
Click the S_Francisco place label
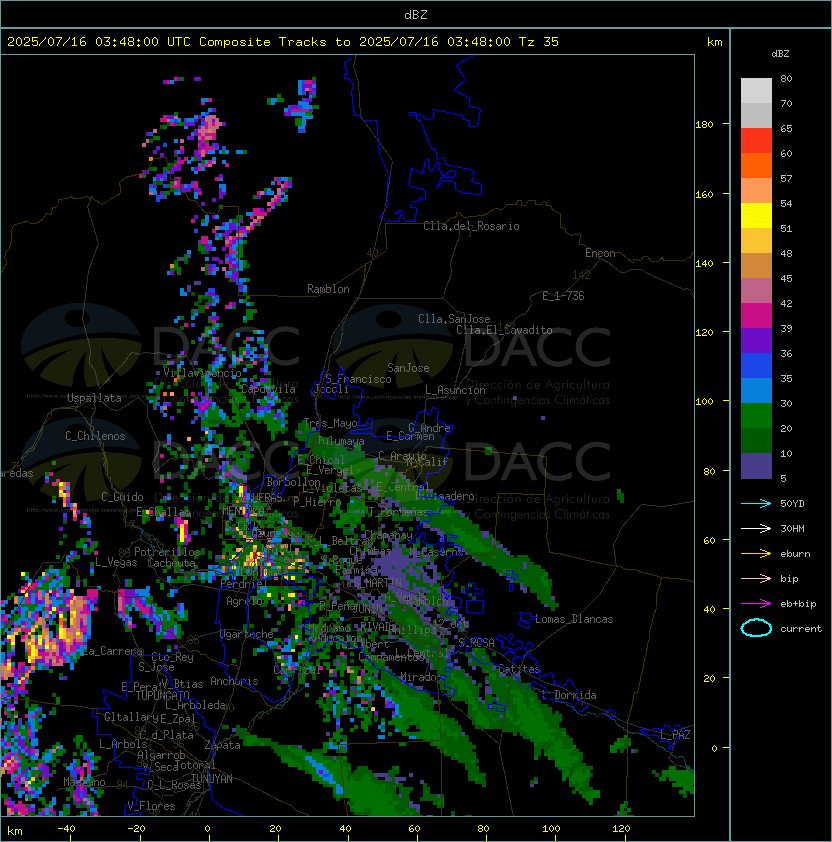pos(358,380)
